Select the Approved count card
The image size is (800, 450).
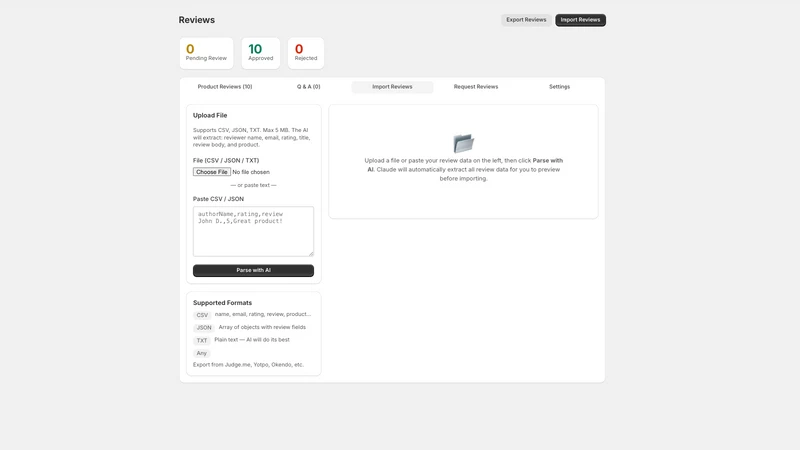click(x=261, y=53)
